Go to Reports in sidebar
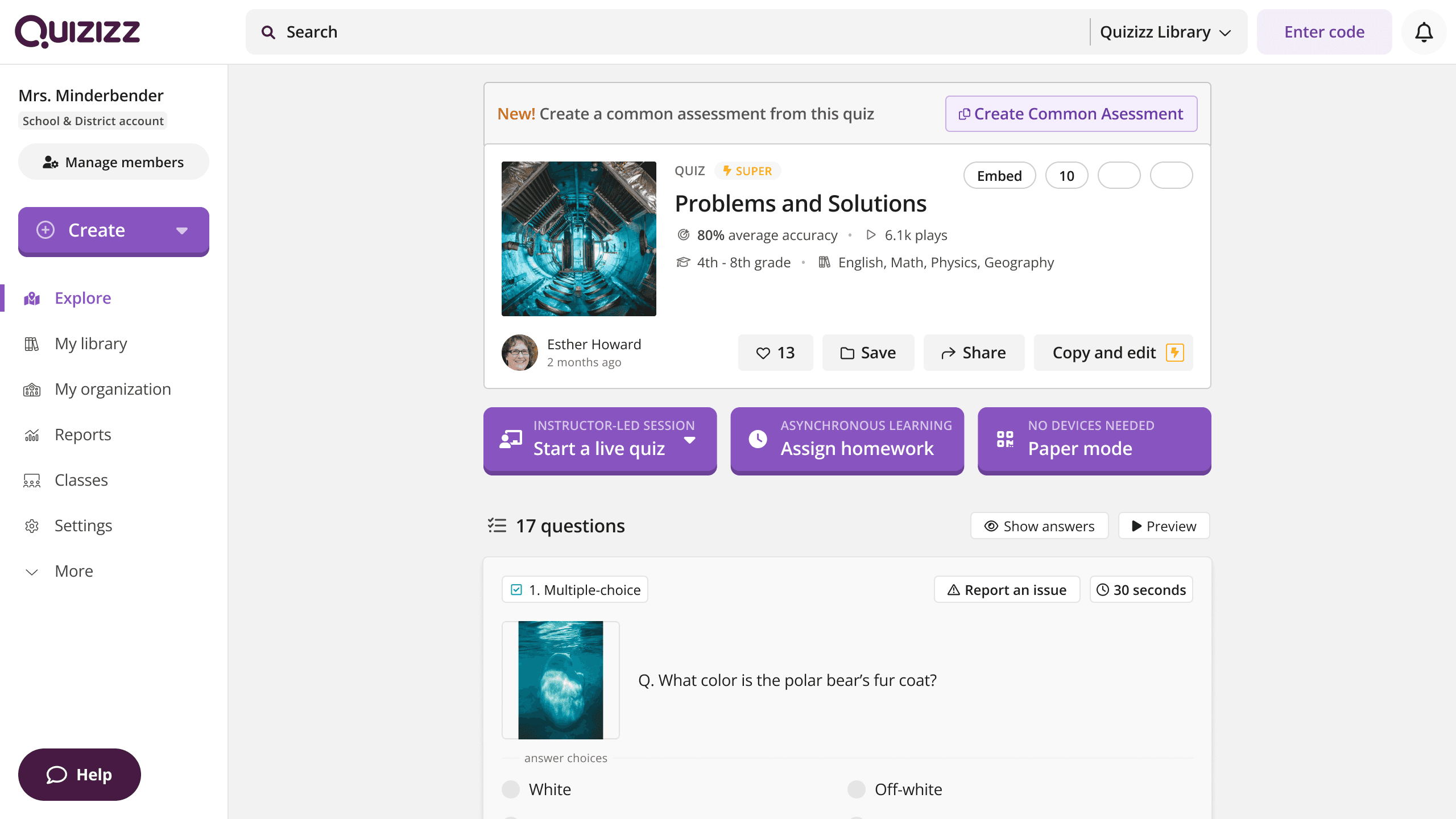Image resolution: width=1456 pixels, height=819 pixels. click(83, 435)
